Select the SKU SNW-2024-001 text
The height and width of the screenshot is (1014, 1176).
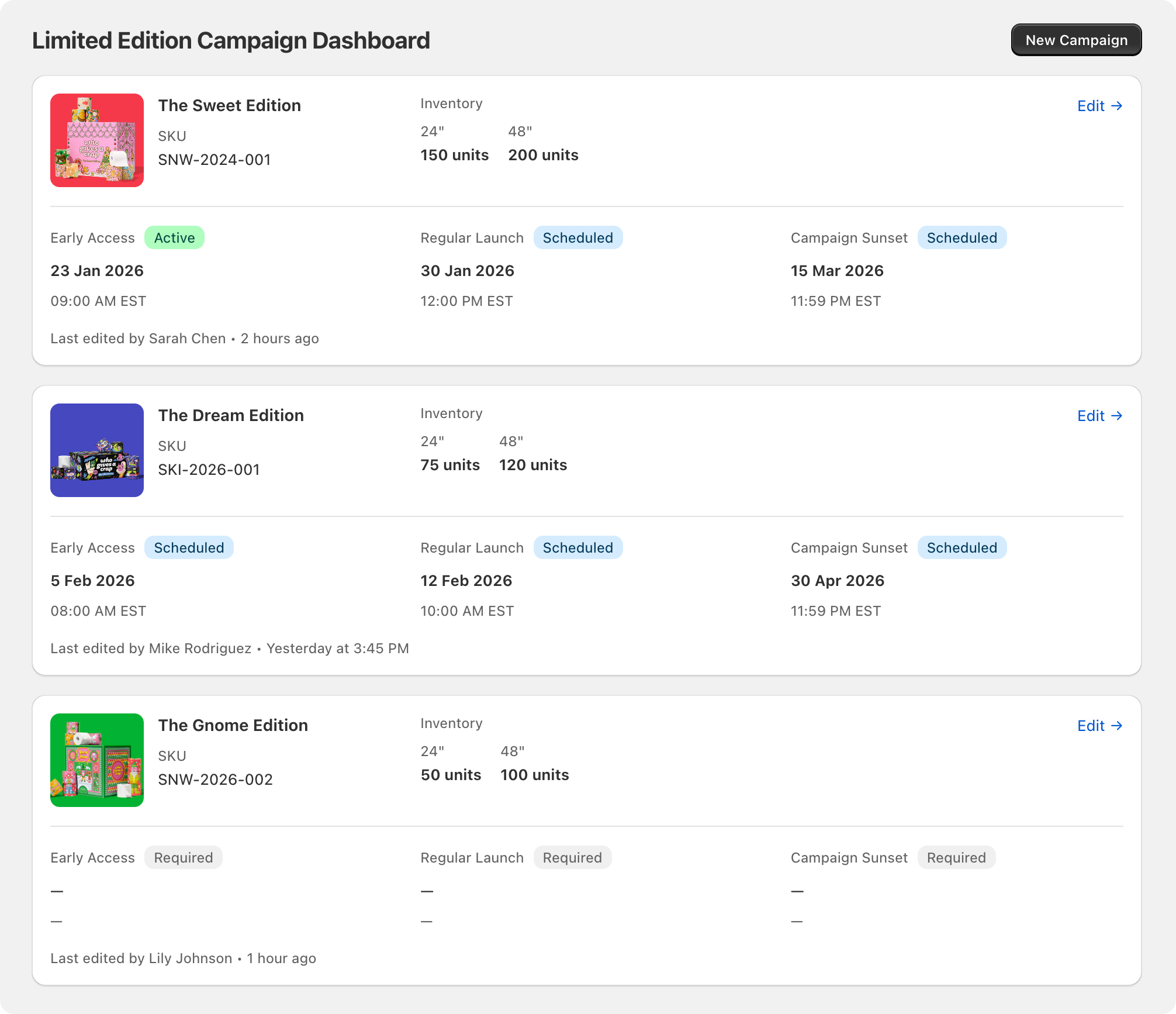tap(214, 159)
